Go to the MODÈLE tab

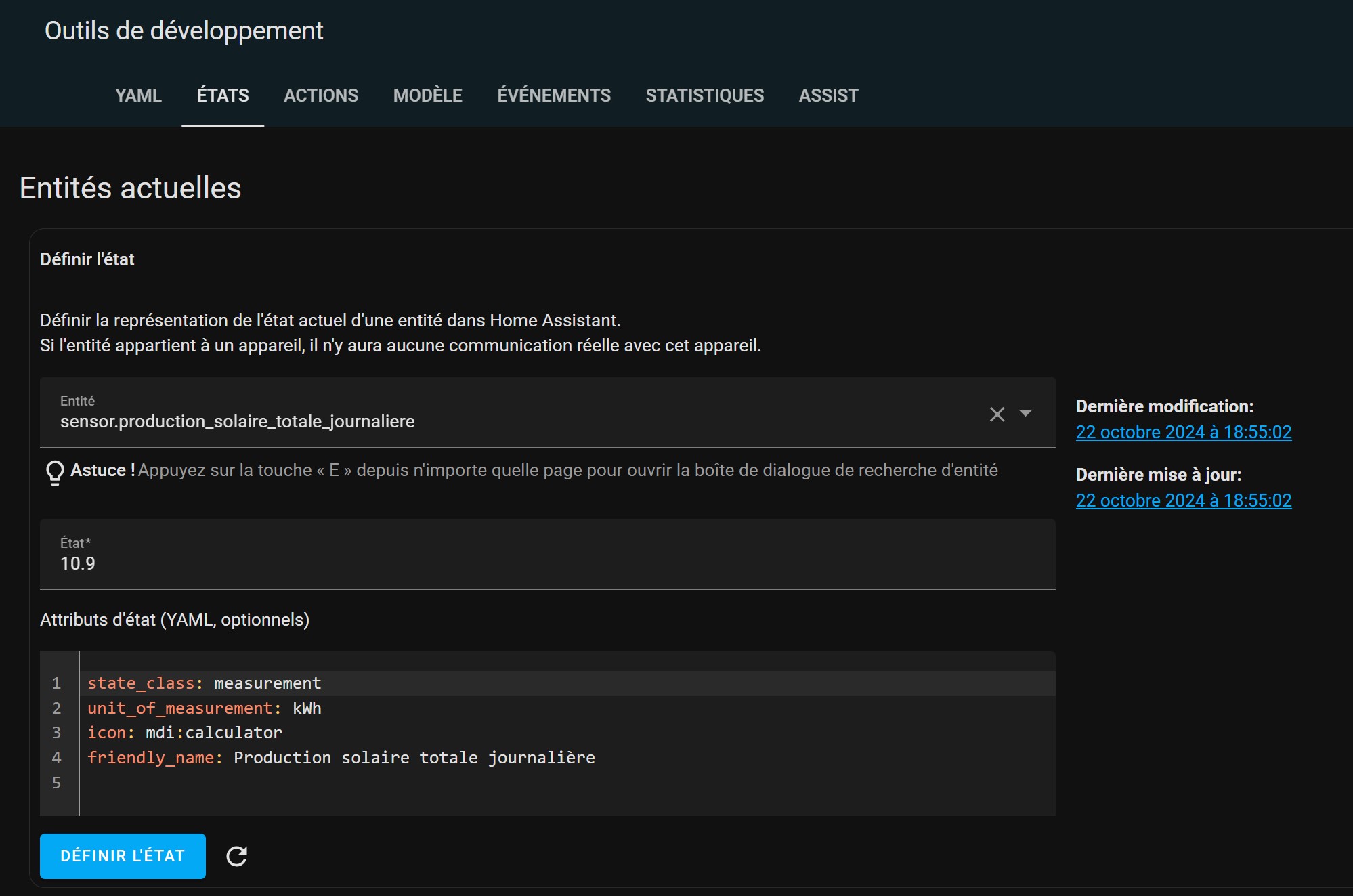click(x=428, y=95)
